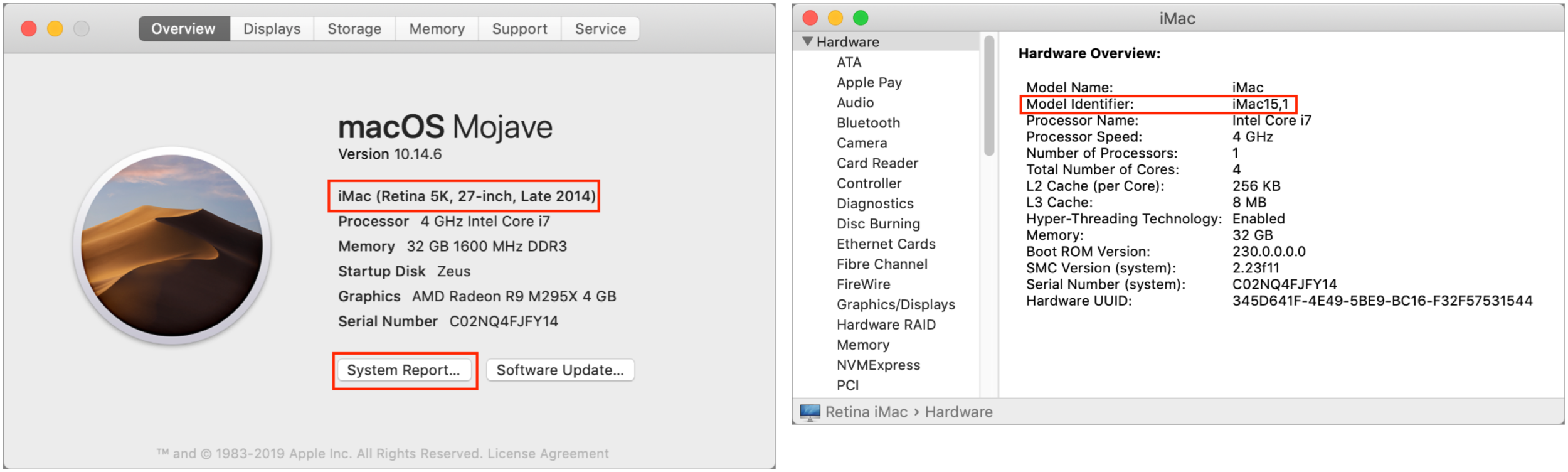
Task: Select Controller in the sidebar
Action: (869, 183)
